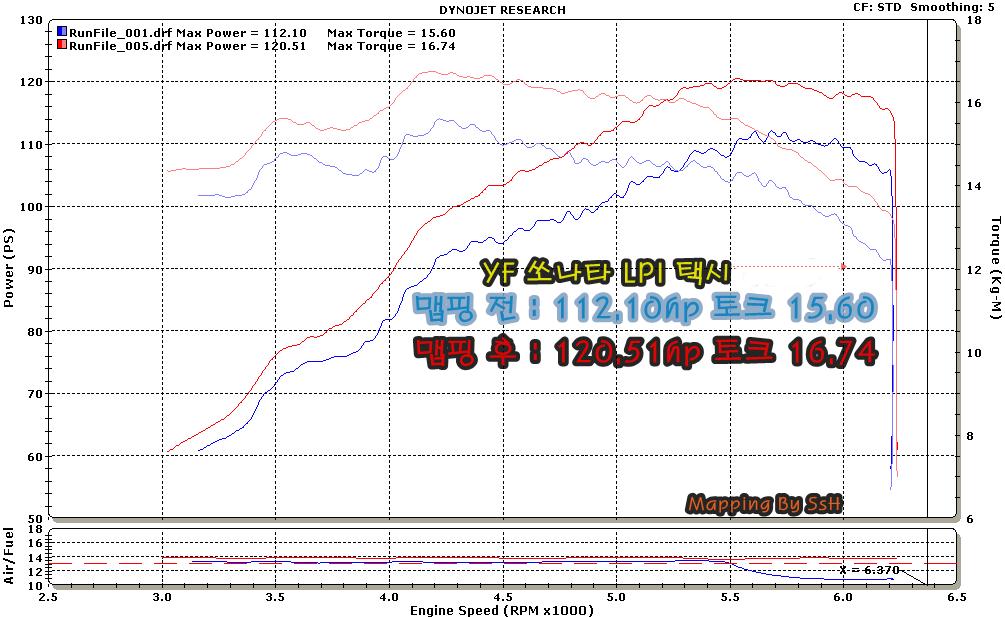Image resolution: width=1005 pixels, height=617 pixels.
Task: Click the 12 tick on the torque axis
Action: pos(974,270)
